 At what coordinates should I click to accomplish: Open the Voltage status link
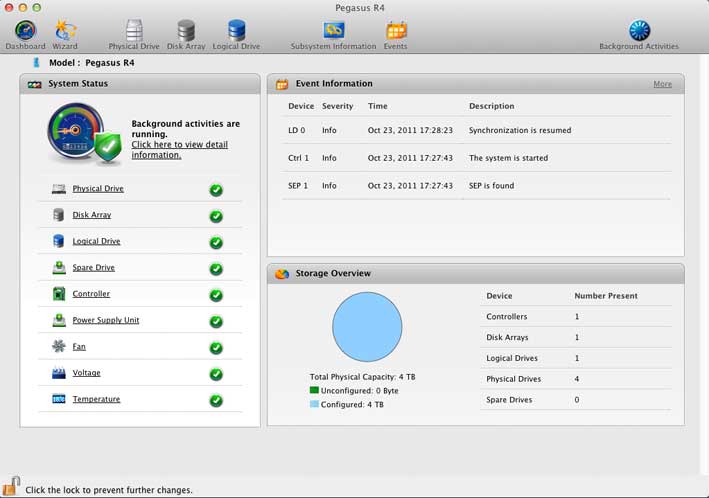click(x=86, y=373)
